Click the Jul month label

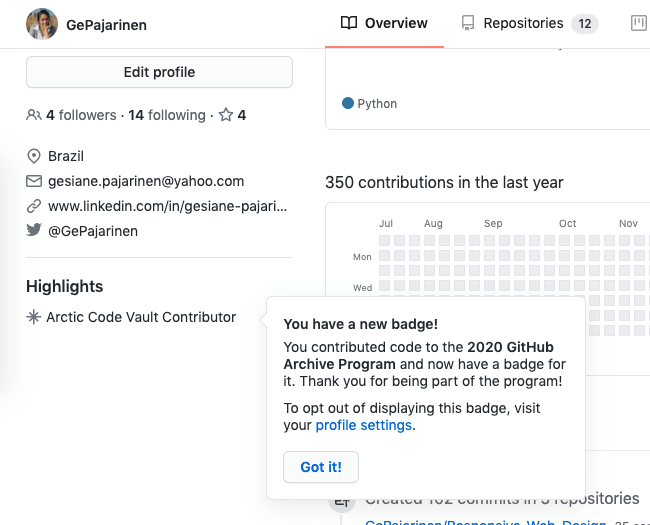point(386,224)
